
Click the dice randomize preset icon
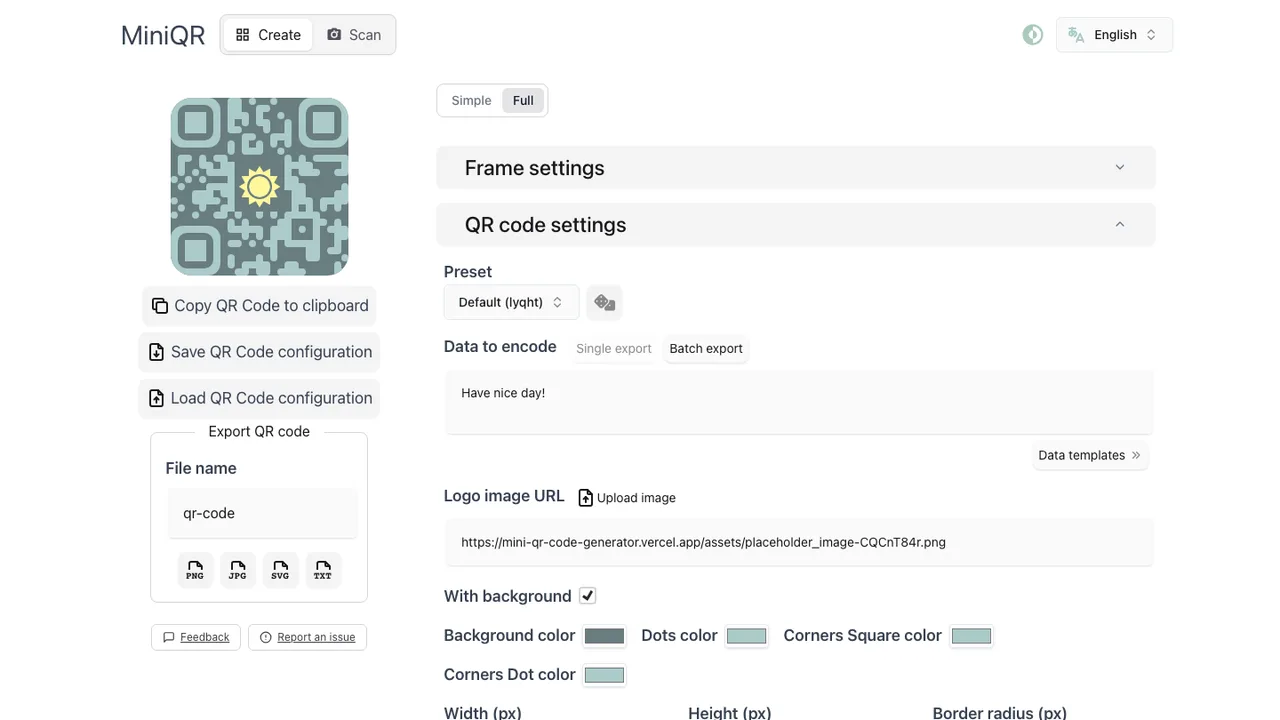(604, 302)
